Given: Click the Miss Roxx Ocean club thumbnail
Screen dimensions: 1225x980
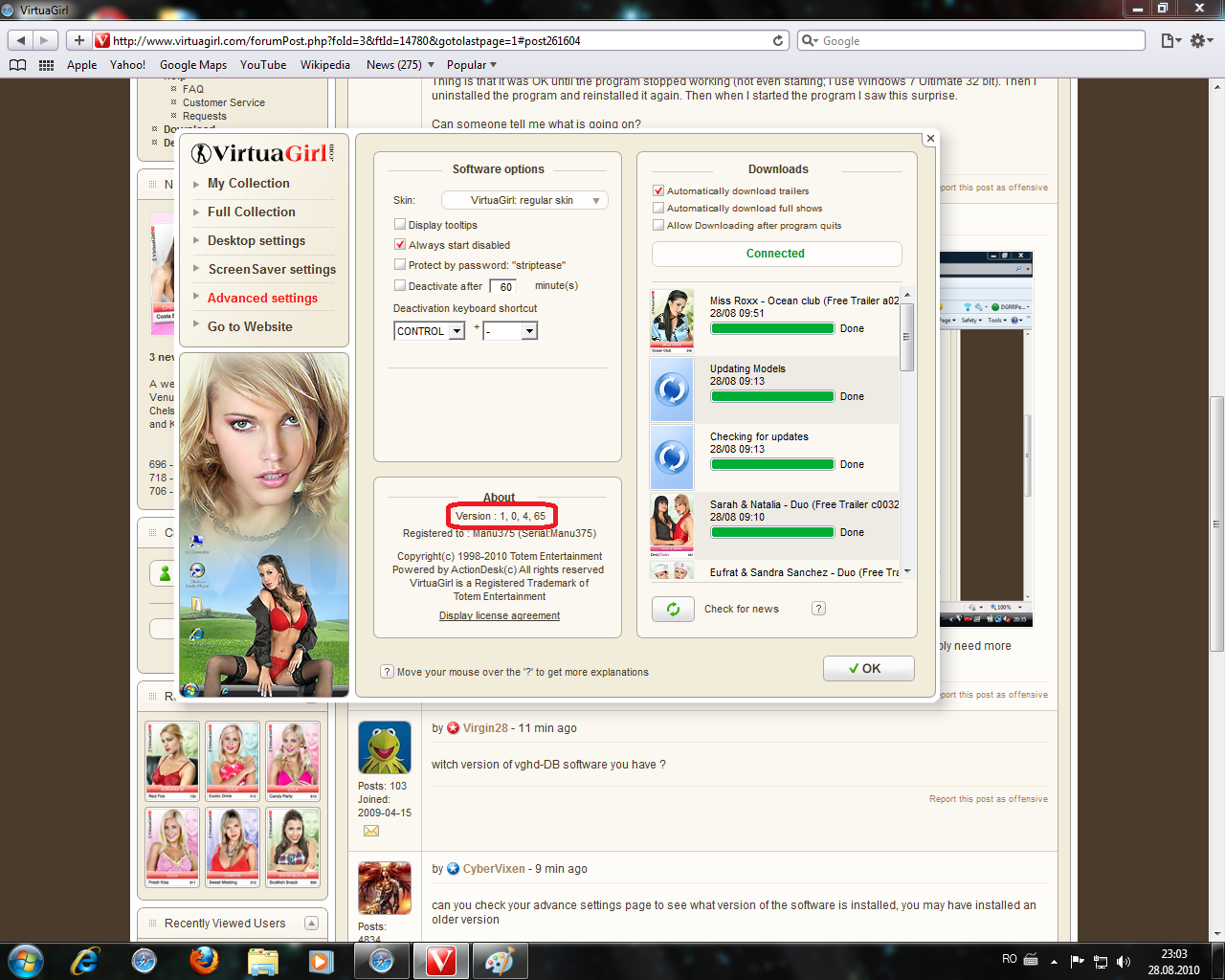Looking at the screenshot, I should click(672, 322).
